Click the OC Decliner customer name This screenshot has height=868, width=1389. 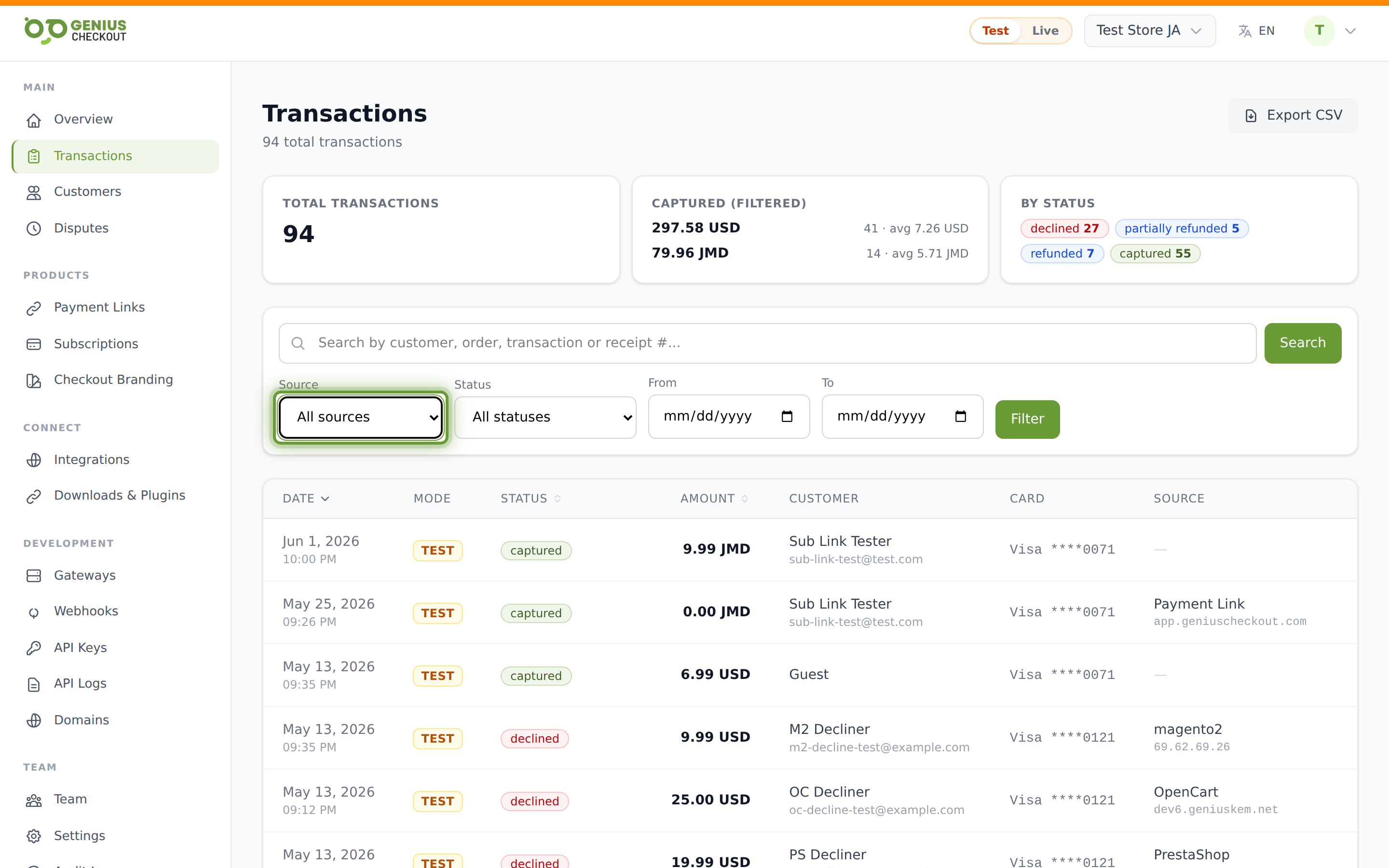point(829,792)
